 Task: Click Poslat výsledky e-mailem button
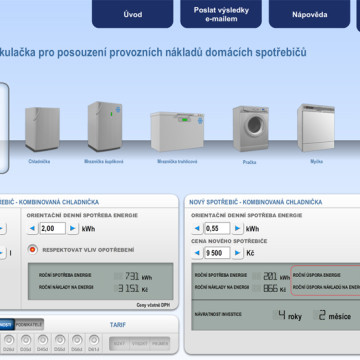tap(221, 14)
